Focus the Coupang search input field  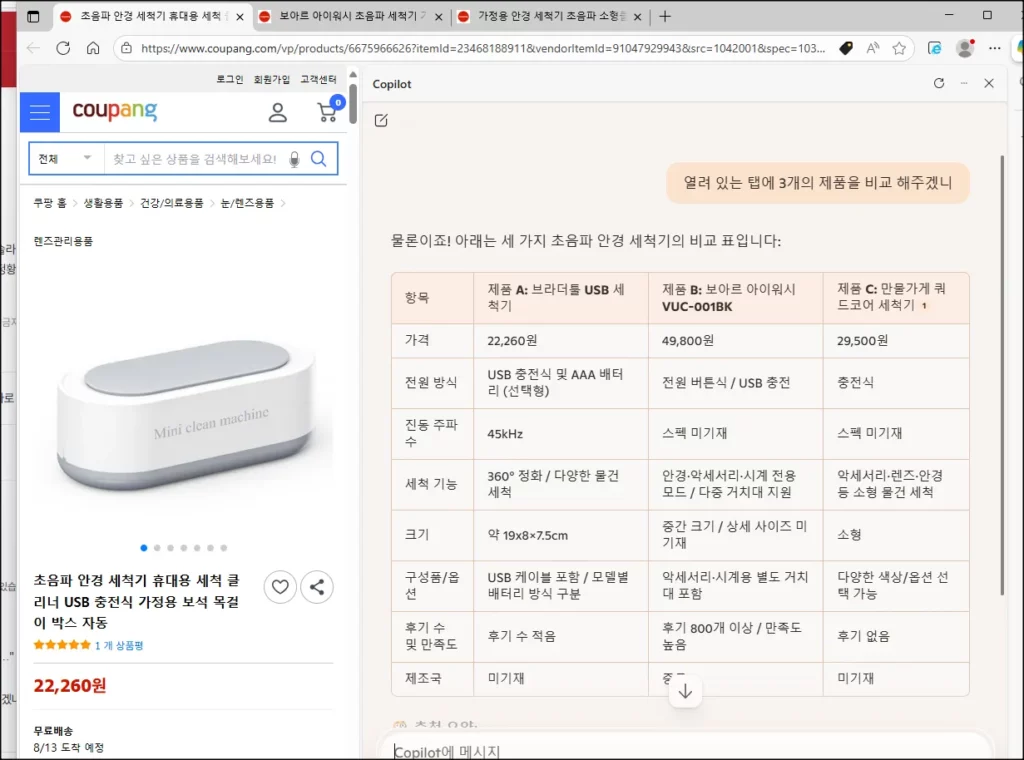coord(195,159)
